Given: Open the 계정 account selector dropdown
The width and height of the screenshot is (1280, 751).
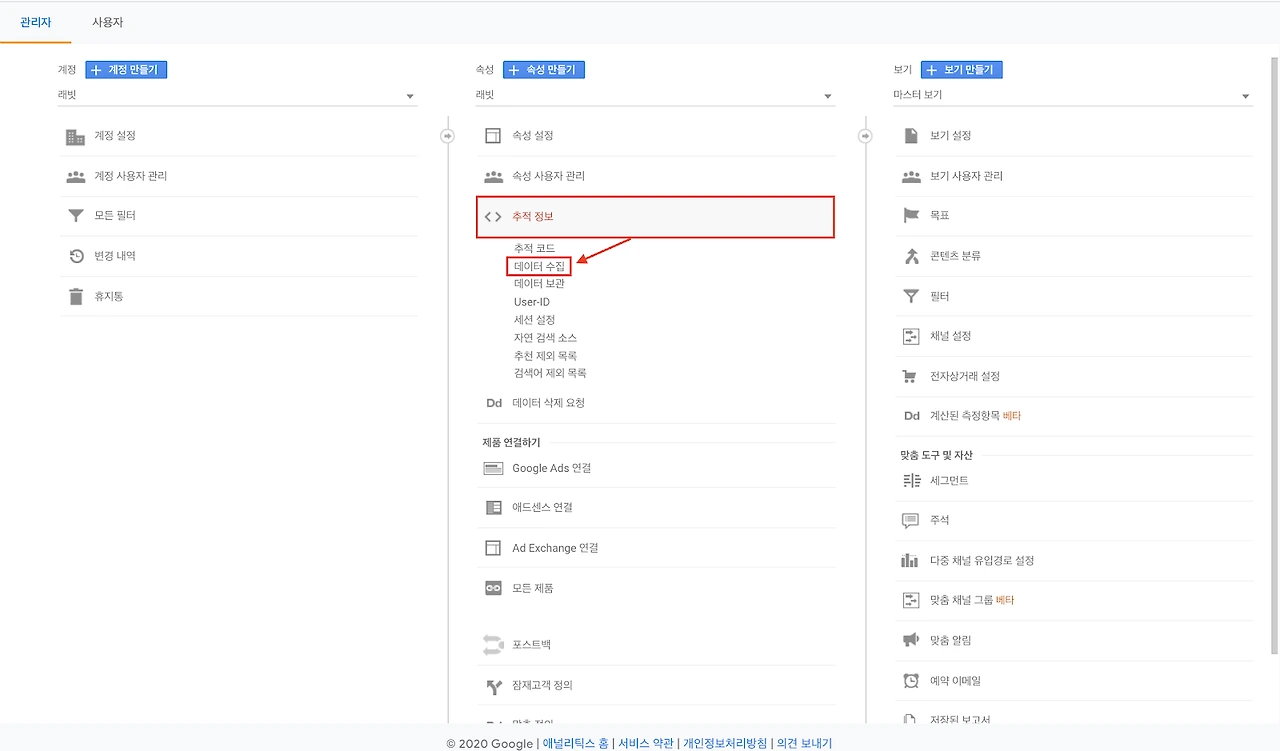Looking at the screenshot, I should point(237,96).
